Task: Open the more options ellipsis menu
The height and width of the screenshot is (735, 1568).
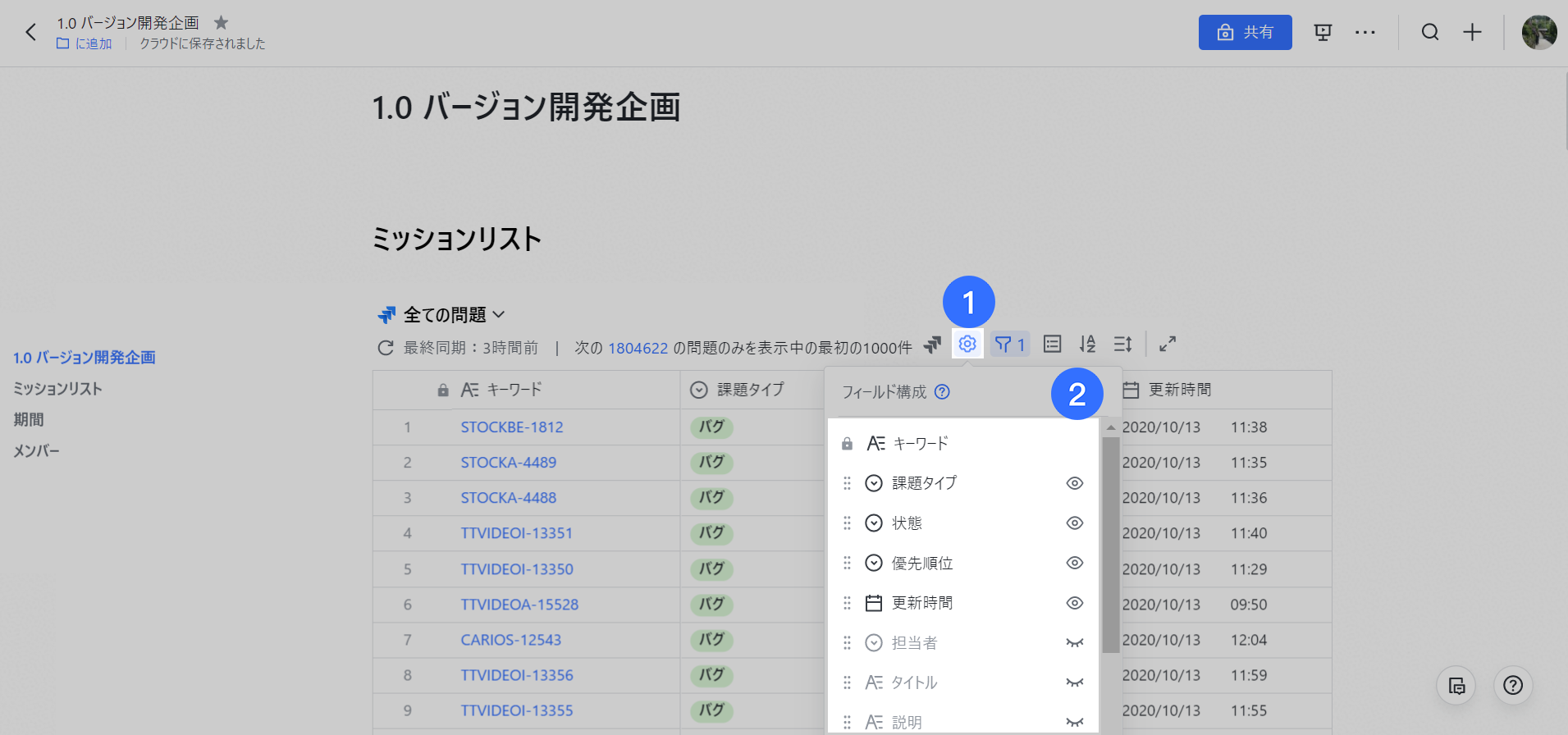Action: (1365, 32)
